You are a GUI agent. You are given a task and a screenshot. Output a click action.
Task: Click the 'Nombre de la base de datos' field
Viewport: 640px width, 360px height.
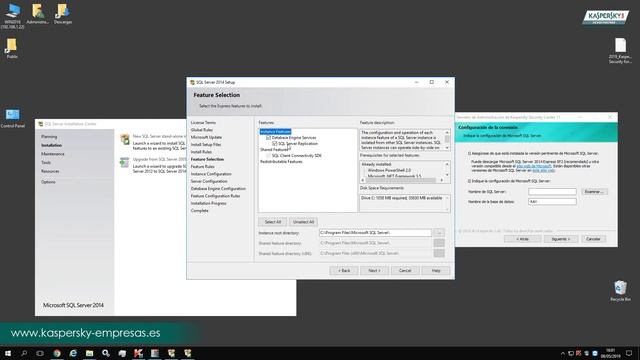coord(552,202)
